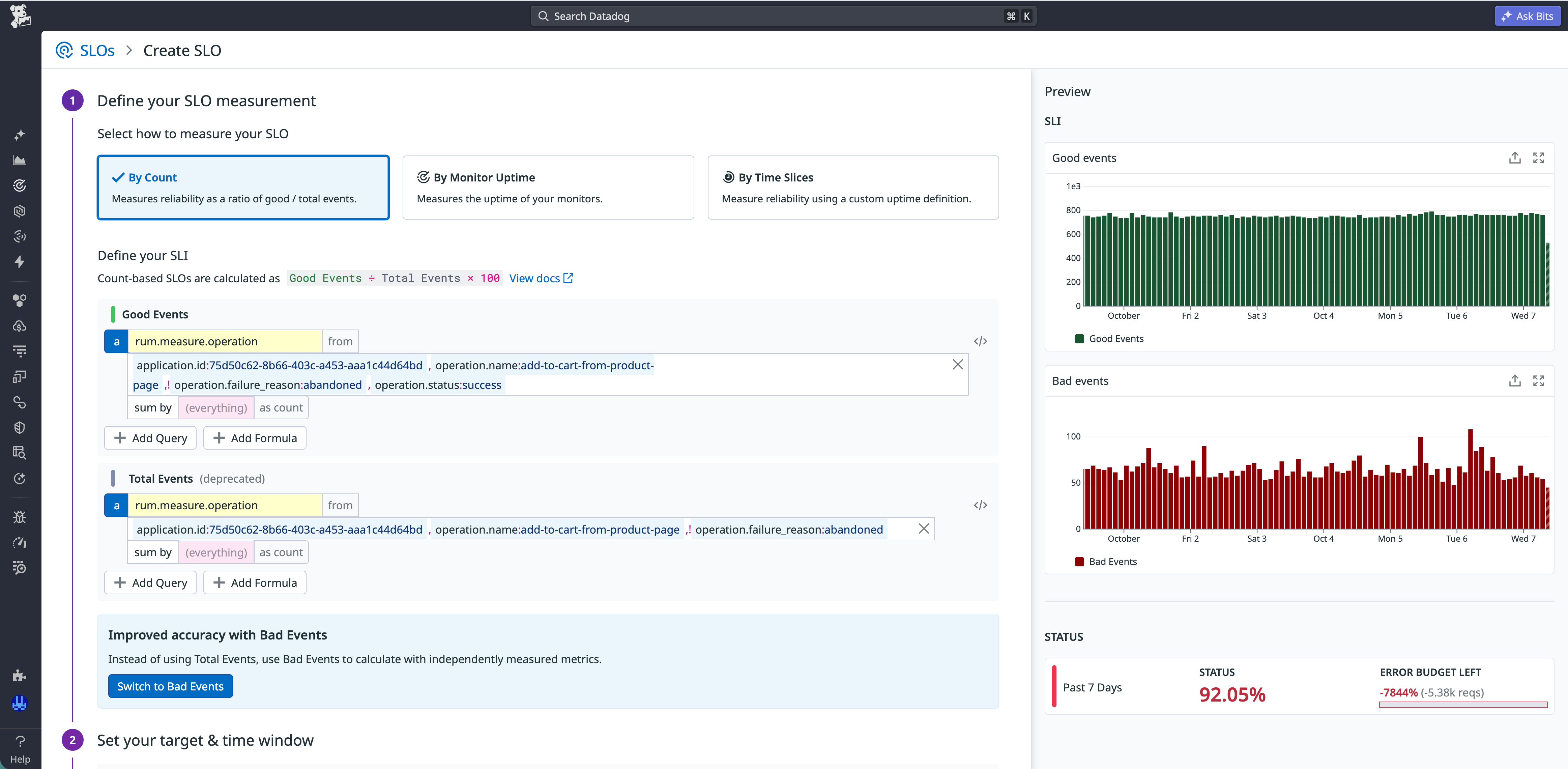The height and width of the screenshot is (769, 1568).
Task: Toggle code editor for Good Events query
Action: pyautogui.click(x=980, y=342)
